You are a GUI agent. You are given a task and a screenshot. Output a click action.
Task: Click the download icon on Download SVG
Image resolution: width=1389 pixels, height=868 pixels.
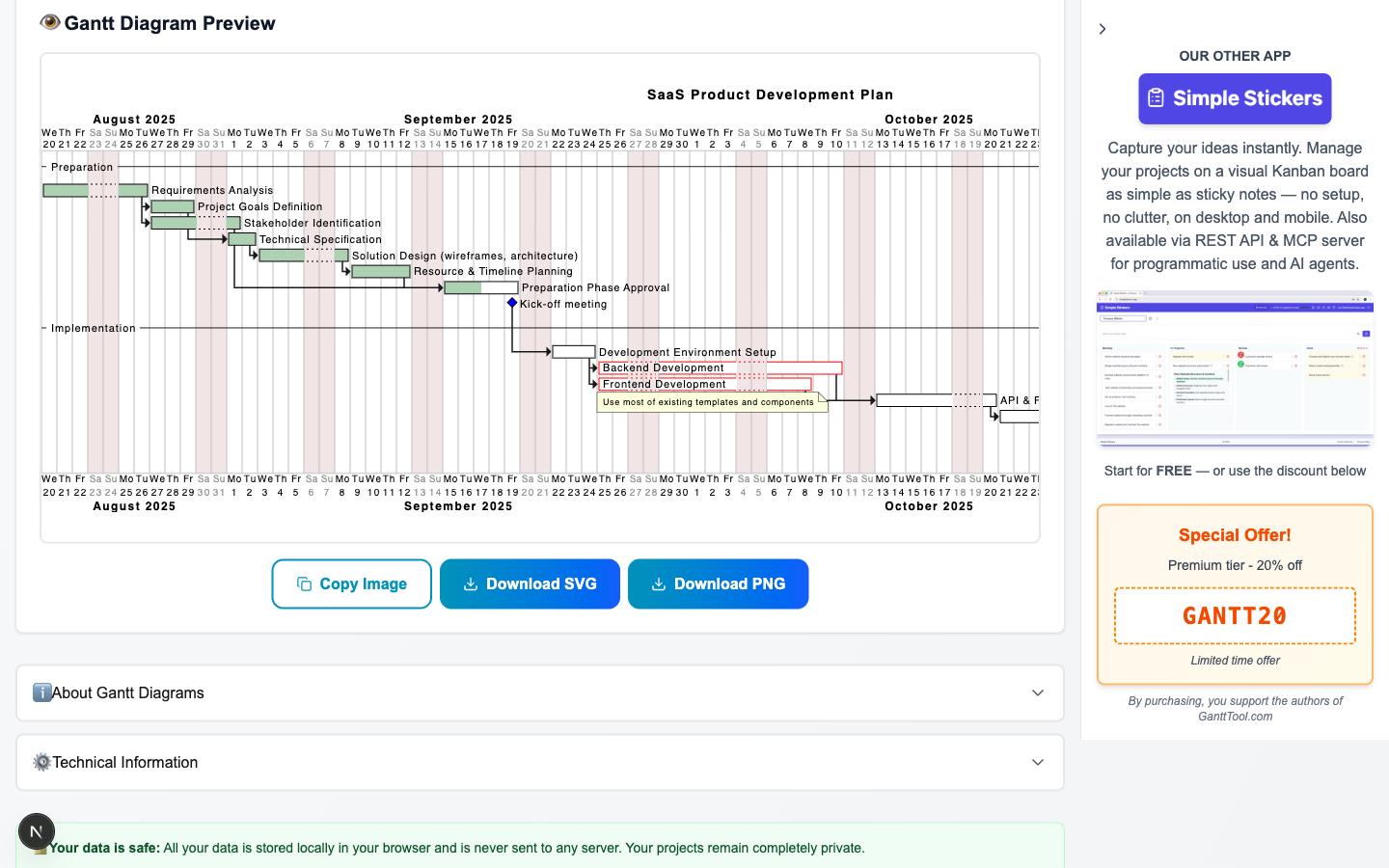(x=471, y=583)
